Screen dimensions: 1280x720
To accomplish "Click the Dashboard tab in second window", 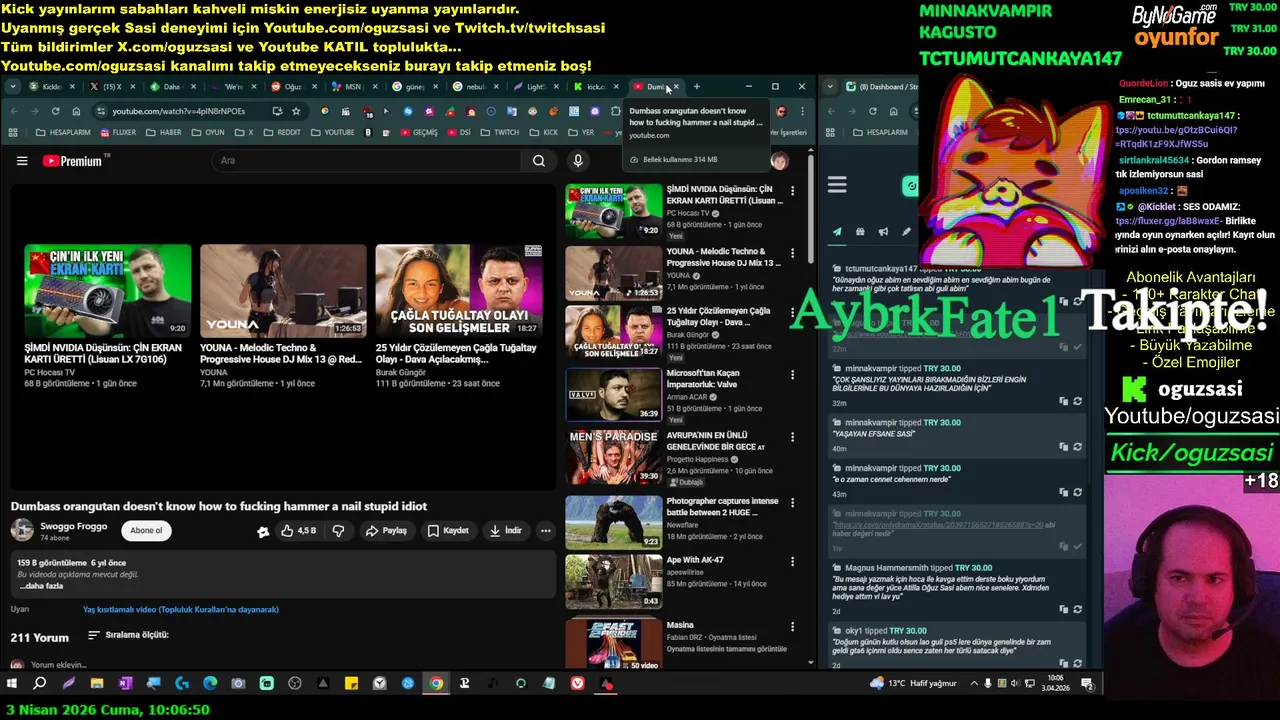I will coord(880,87).
